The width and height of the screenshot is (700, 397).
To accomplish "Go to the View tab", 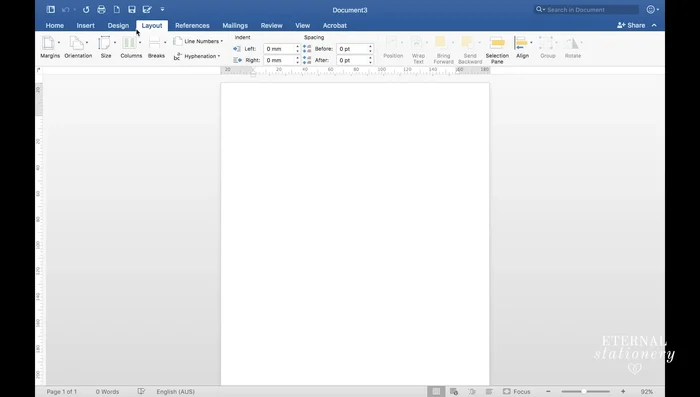I will (302, 25).
